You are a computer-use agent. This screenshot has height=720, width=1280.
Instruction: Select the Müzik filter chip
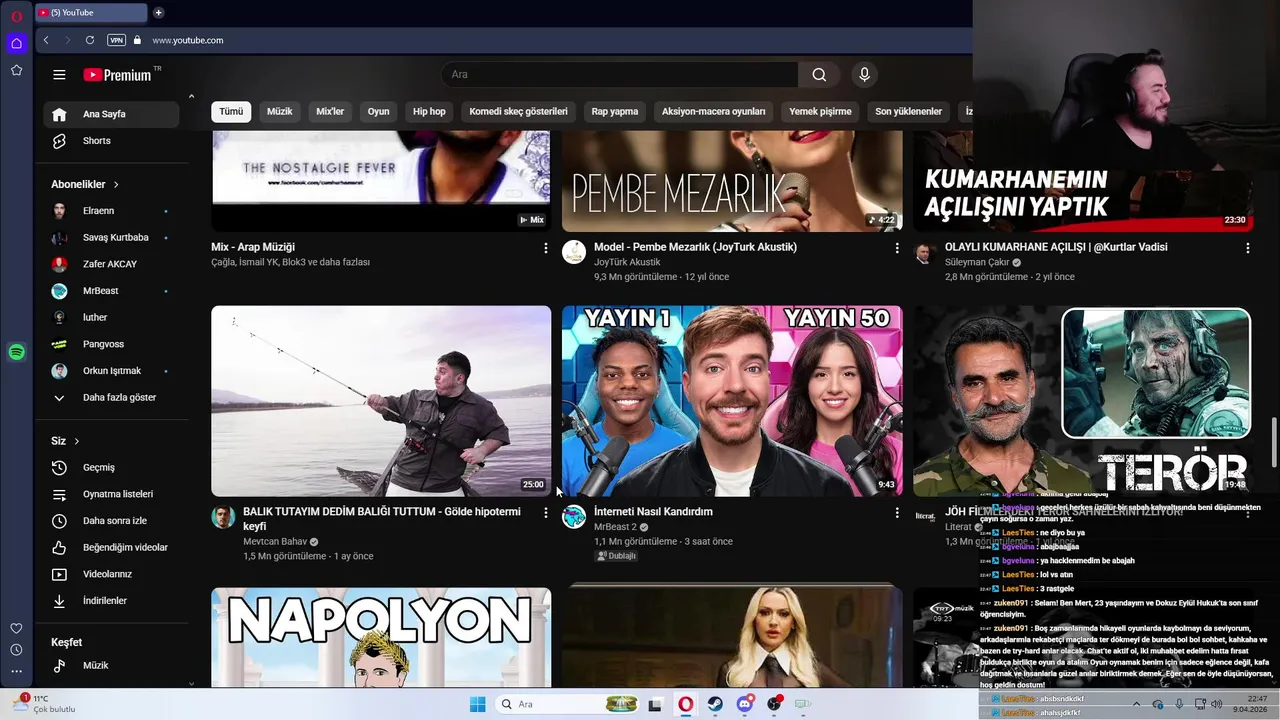280,112
